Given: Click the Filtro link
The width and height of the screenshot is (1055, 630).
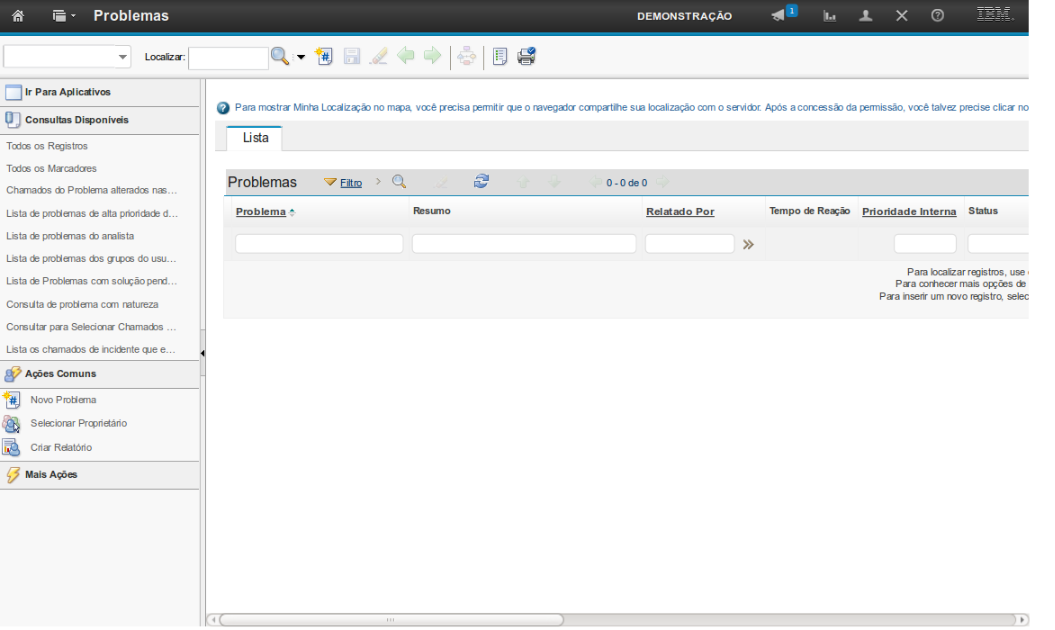Looking at the screenshot, I should click(x=350, y=183).
